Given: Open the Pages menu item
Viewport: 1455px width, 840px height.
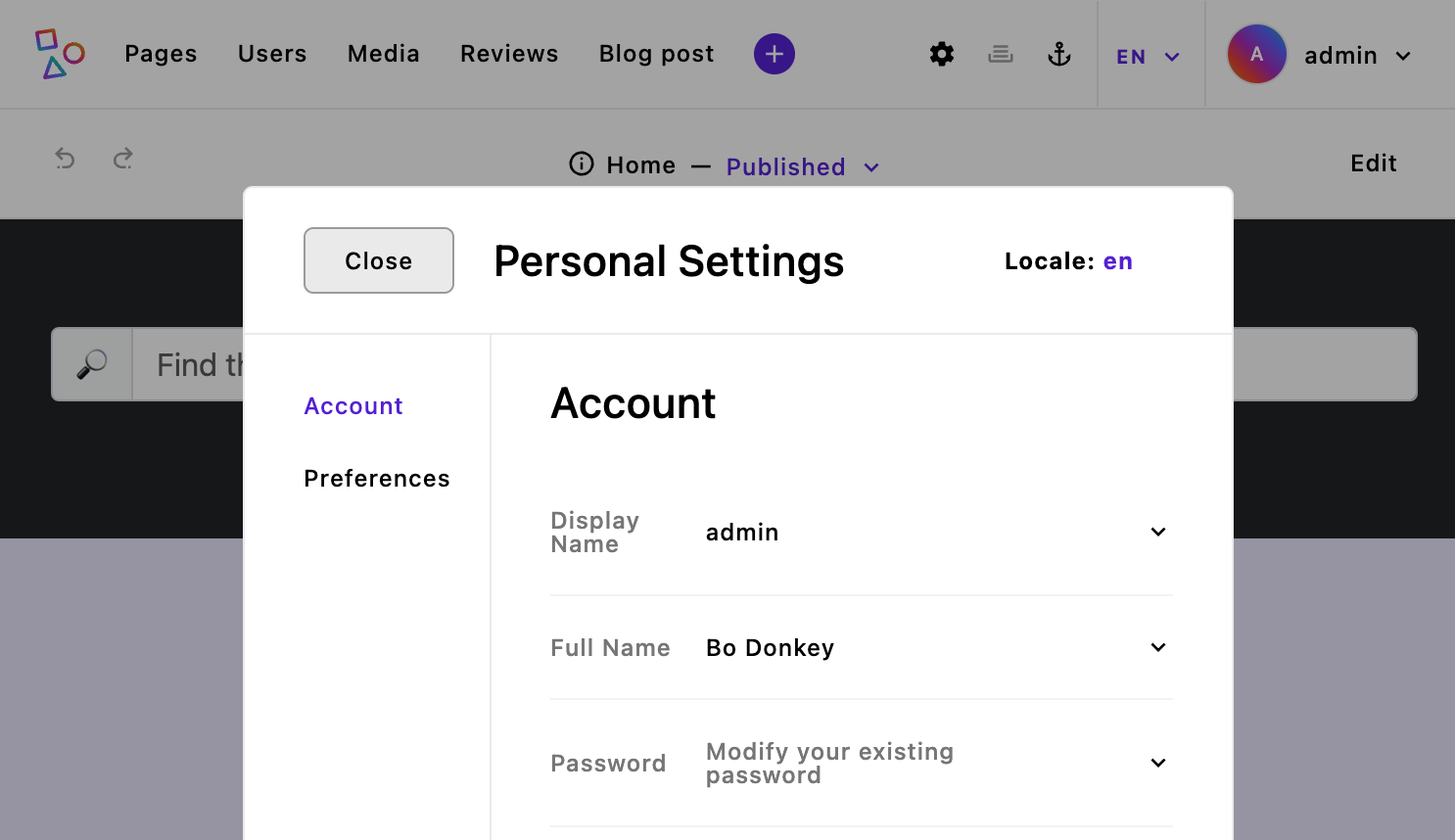Looking at the screenshot, I should (160, 54).
